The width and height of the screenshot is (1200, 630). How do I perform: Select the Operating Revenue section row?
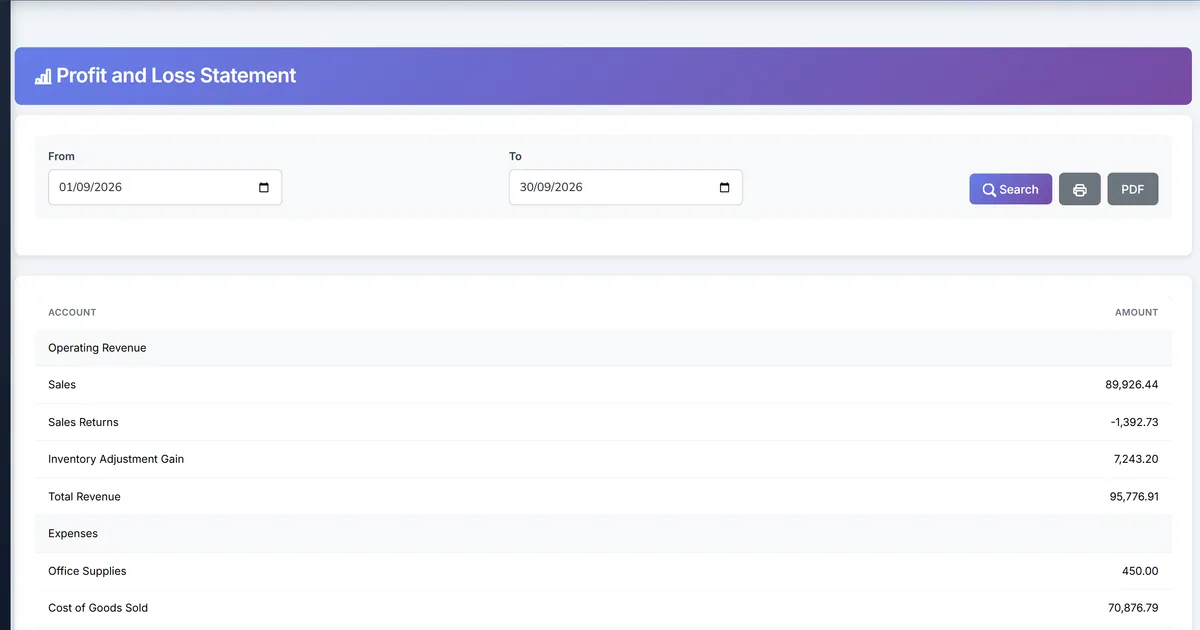(x=603, y=348)
